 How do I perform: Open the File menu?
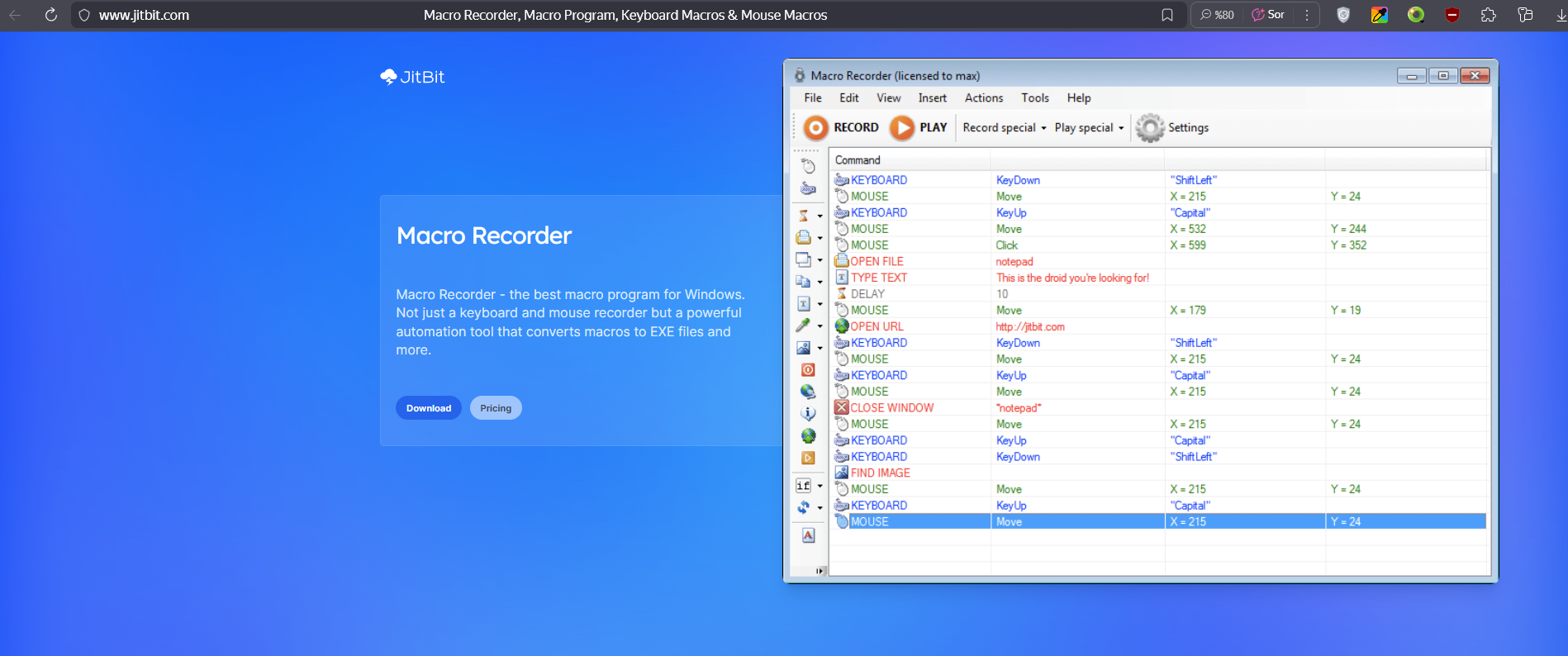[x=813, y=97]
